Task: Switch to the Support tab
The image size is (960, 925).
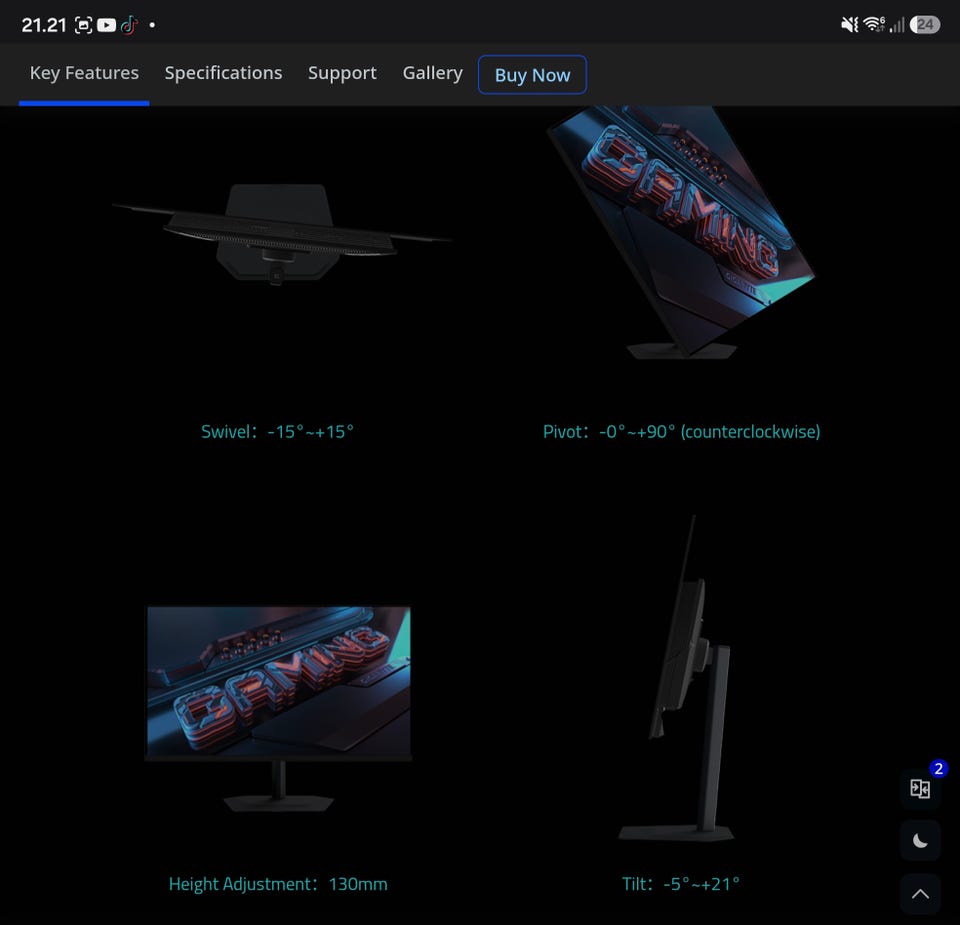Action: (342, 73)
